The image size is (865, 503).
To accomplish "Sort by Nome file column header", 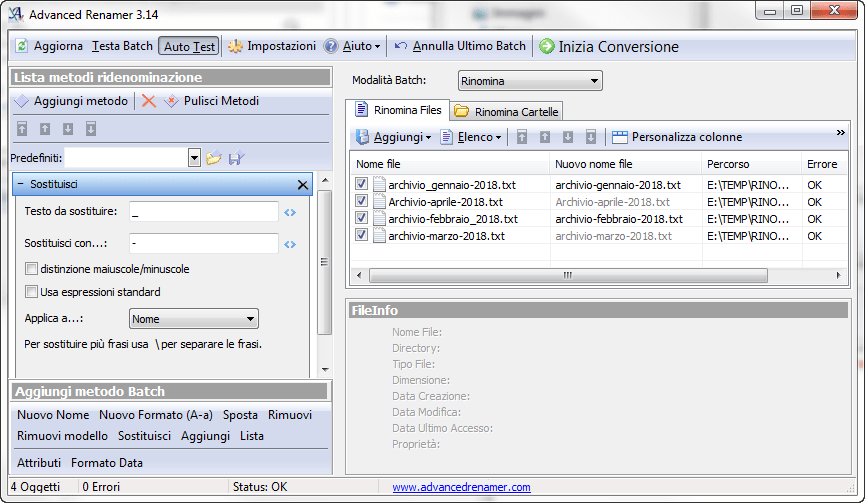I will [x=450, y=164].
